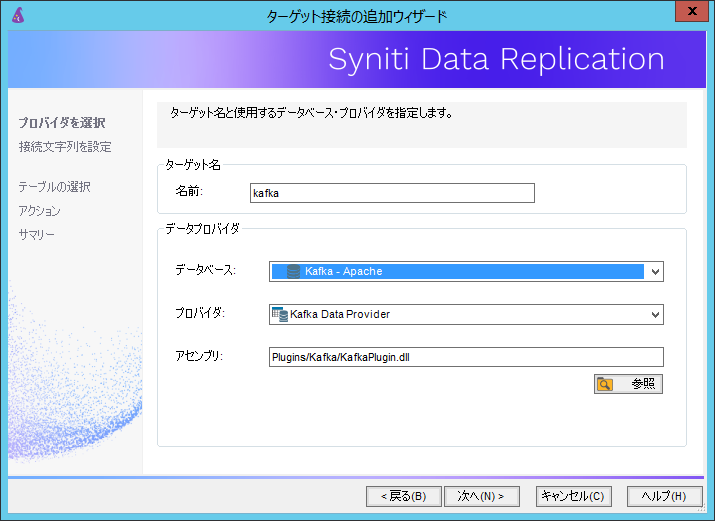Click the 名前 input field containing kafka

(392, 193)
